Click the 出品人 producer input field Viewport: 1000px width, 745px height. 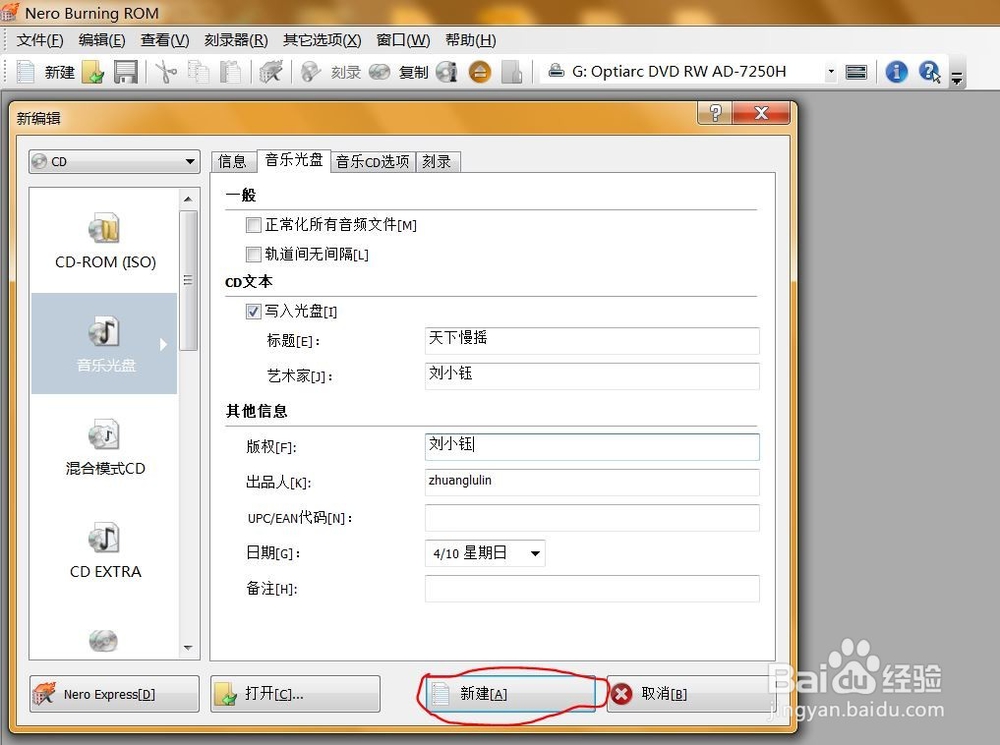tap(592, 482)
